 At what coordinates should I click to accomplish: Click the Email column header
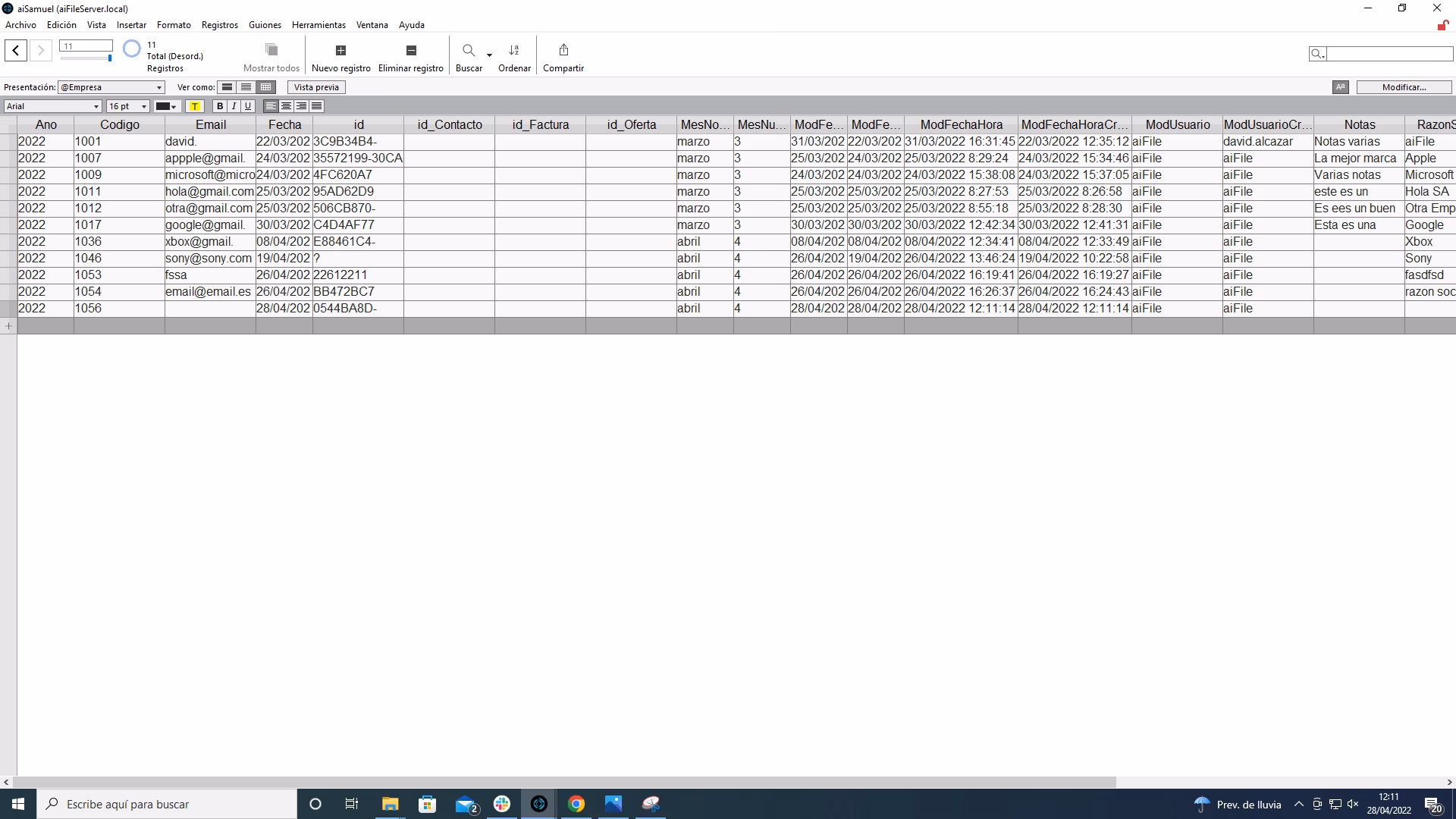(211, 124)
